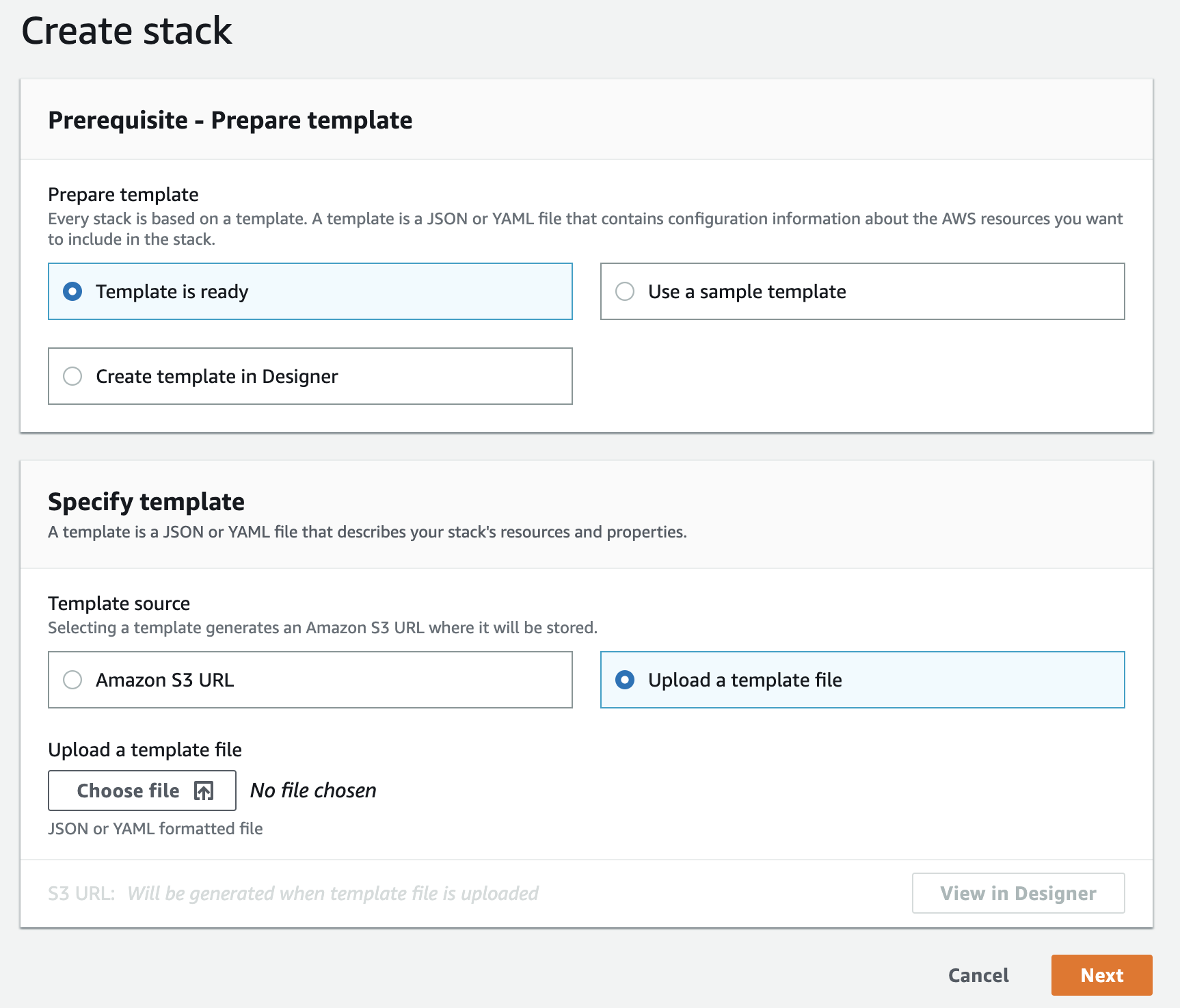Open the Choose file button
The width and height of the screenshot is (1180, 1008).
point(142,791)
